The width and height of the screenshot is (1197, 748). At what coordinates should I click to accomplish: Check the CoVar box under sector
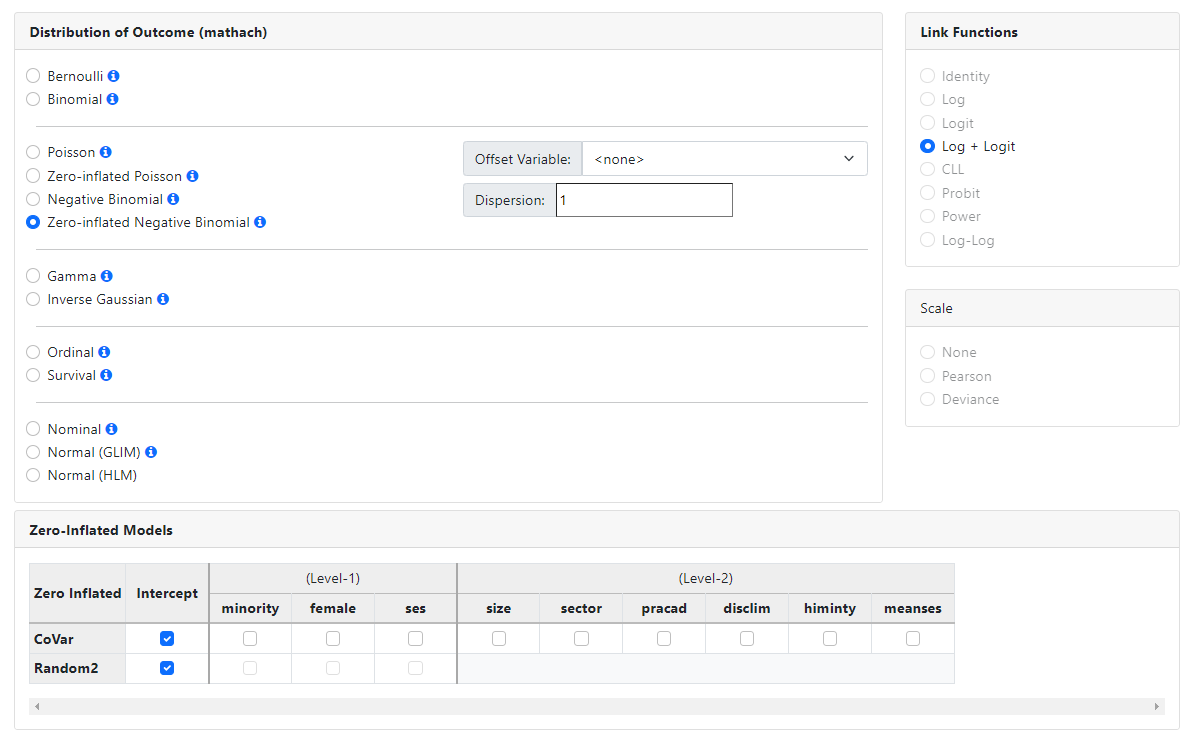(581, 638)
